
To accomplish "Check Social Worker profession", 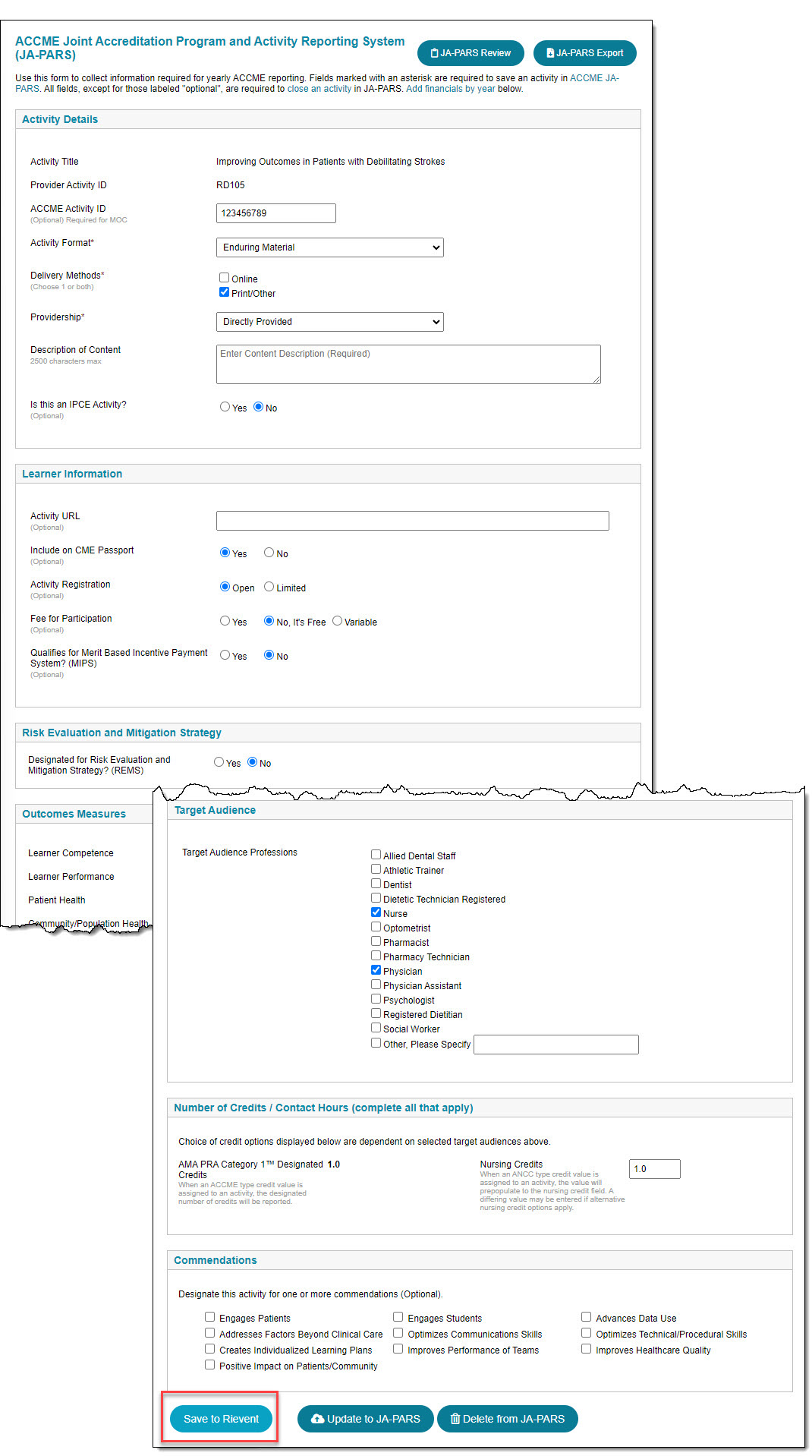I will click(376, 1028).
